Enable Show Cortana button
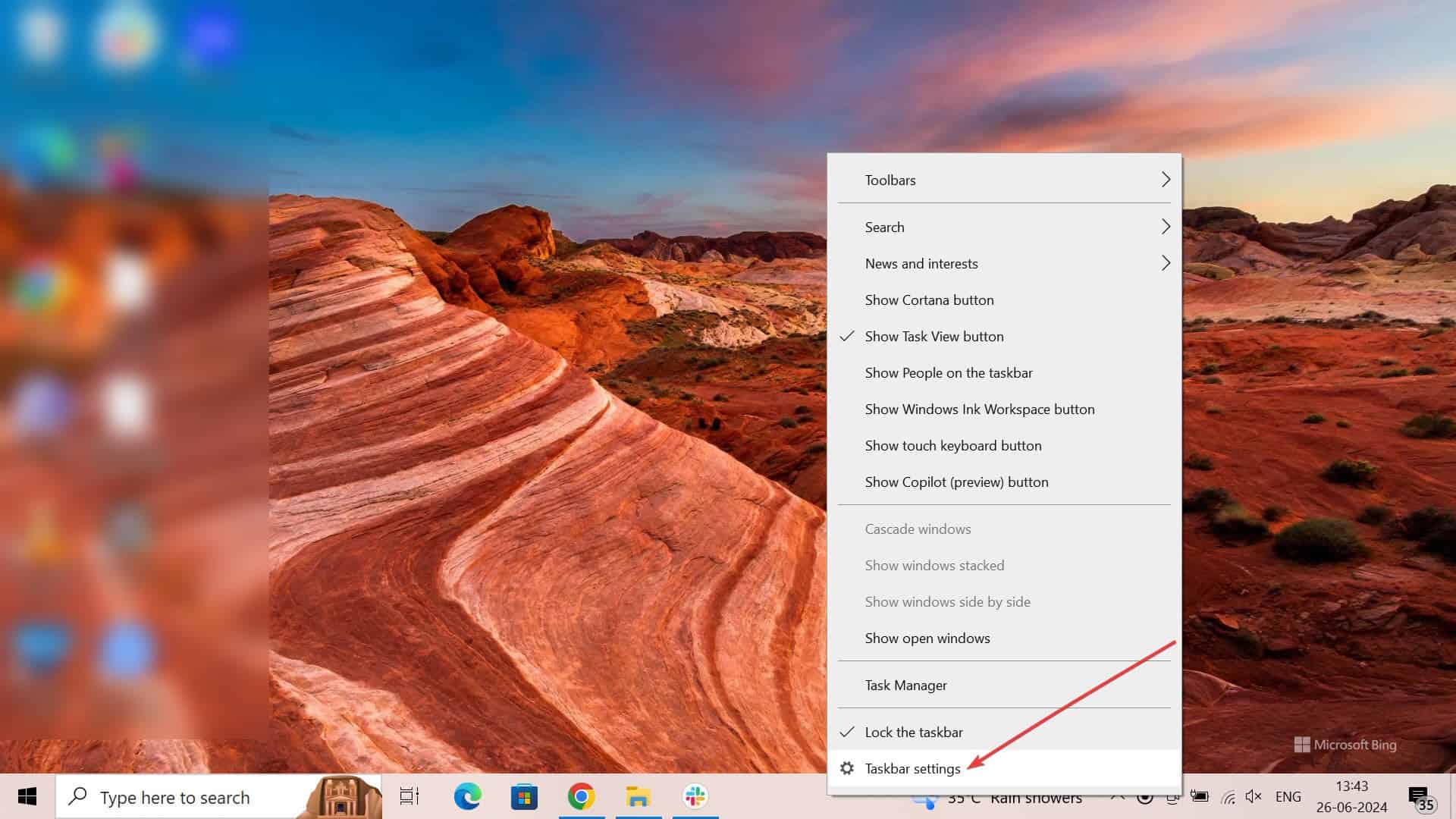Screen dimensions: 1456x819 pos(929,300)
